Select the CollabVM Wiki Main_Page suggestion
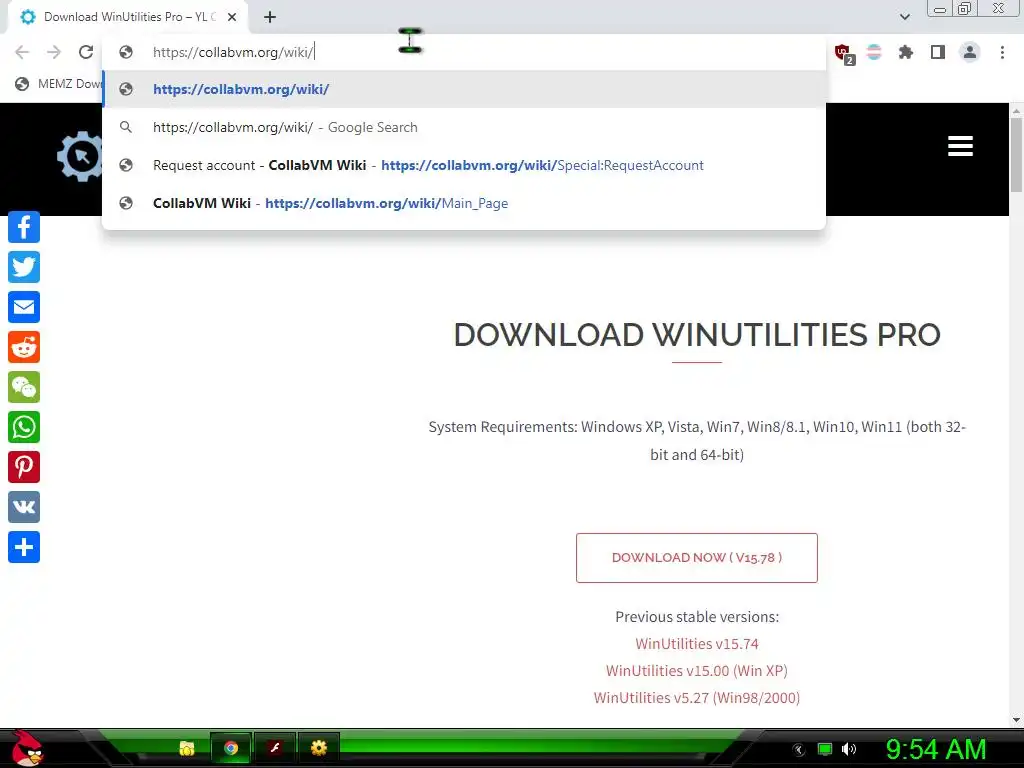The image size is (1024, 768). (464, 203)
